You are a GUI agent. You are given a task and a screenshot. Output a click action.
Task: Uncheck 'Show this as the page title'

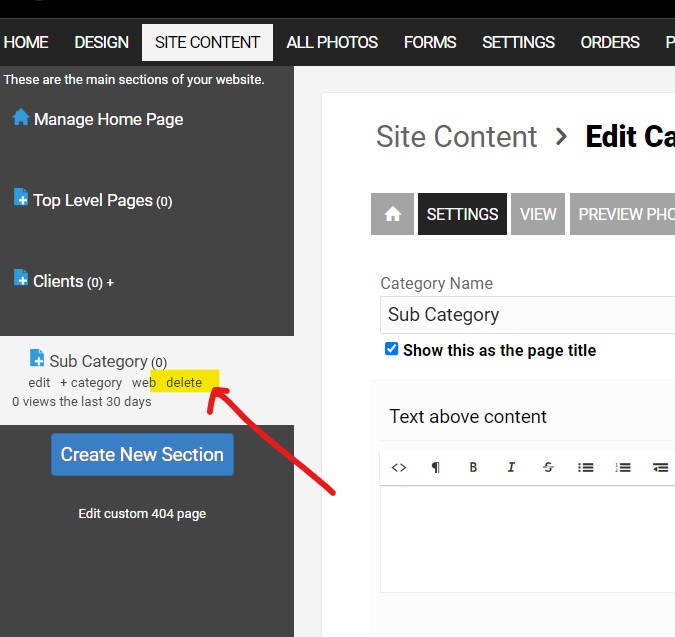tap(391, 349)
